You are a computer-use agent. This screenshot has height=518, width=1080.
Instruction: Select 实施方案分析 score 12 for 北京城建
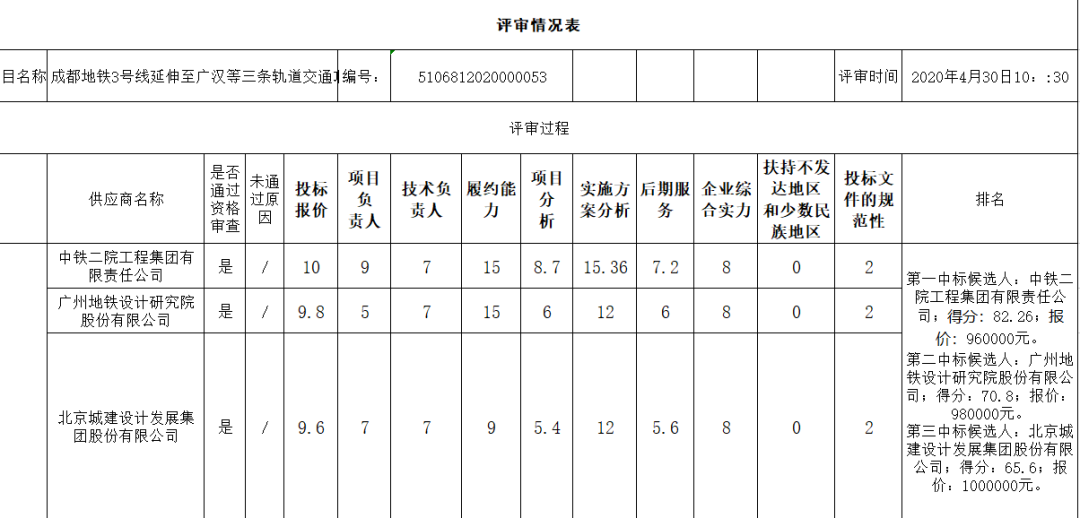(x=605, y=427)
